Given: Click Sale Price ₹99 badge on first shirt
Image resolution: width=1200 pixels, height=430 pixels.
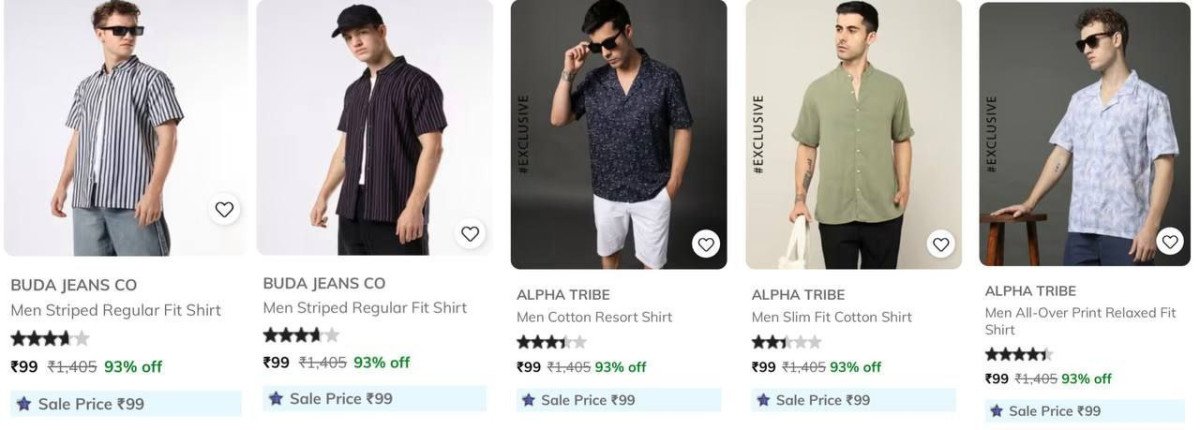Looking at the screenshot, I should 125,404.
